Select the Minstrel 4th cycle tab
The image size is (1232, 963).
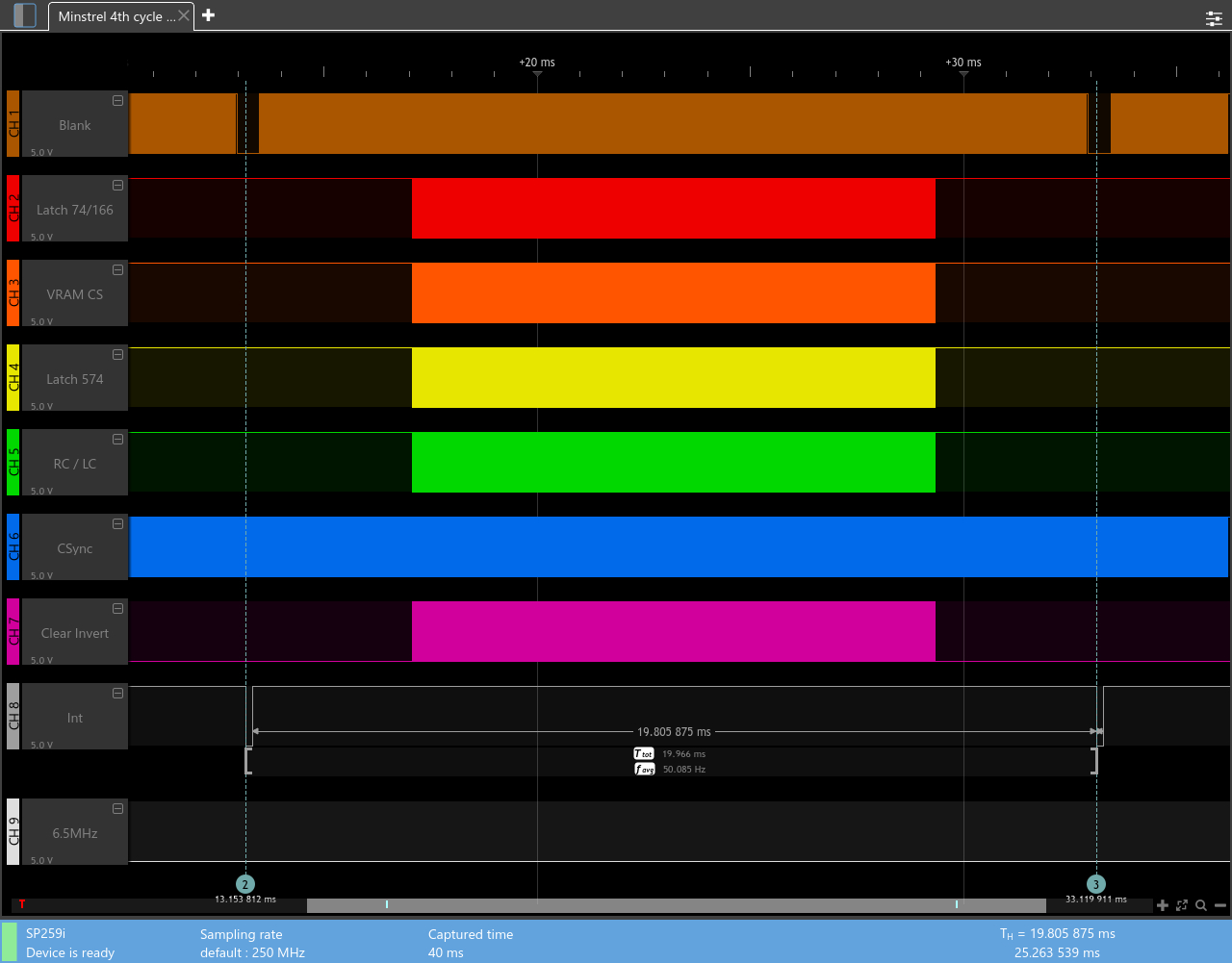[x=111, y=16]
